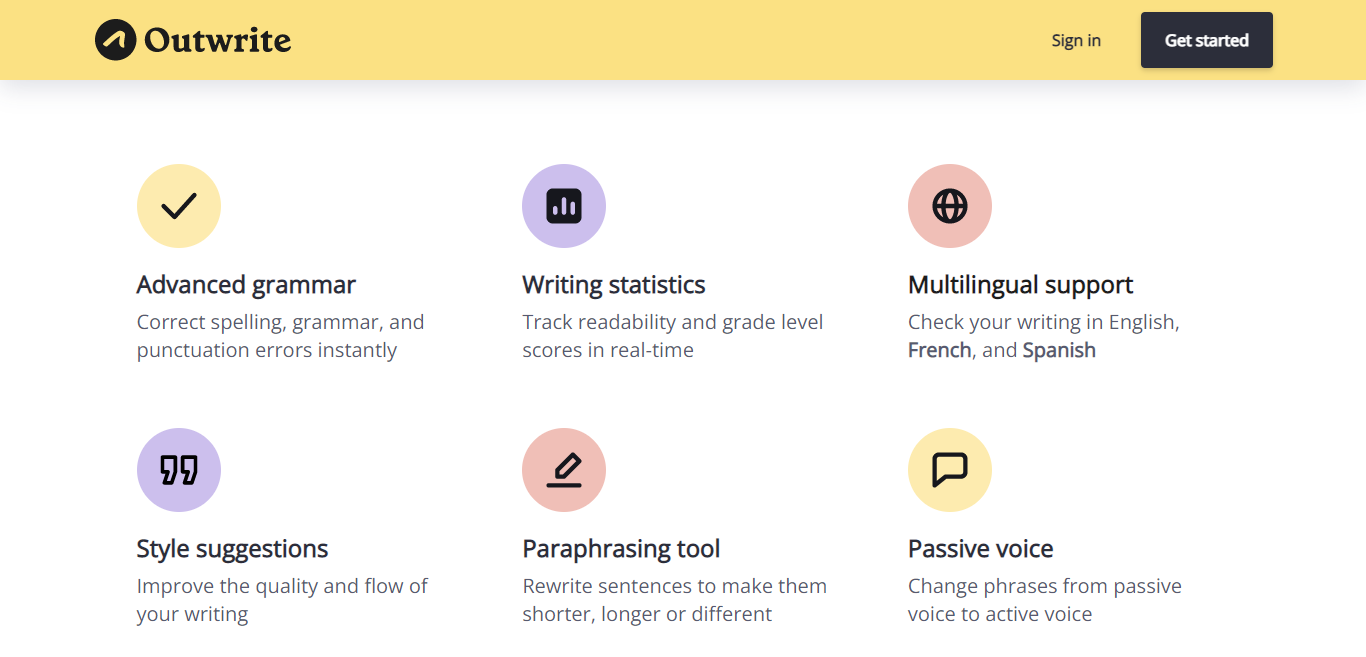Click the bold Spanish text
Screen dimensions: 1366x657
click(x=1059, y=350)
